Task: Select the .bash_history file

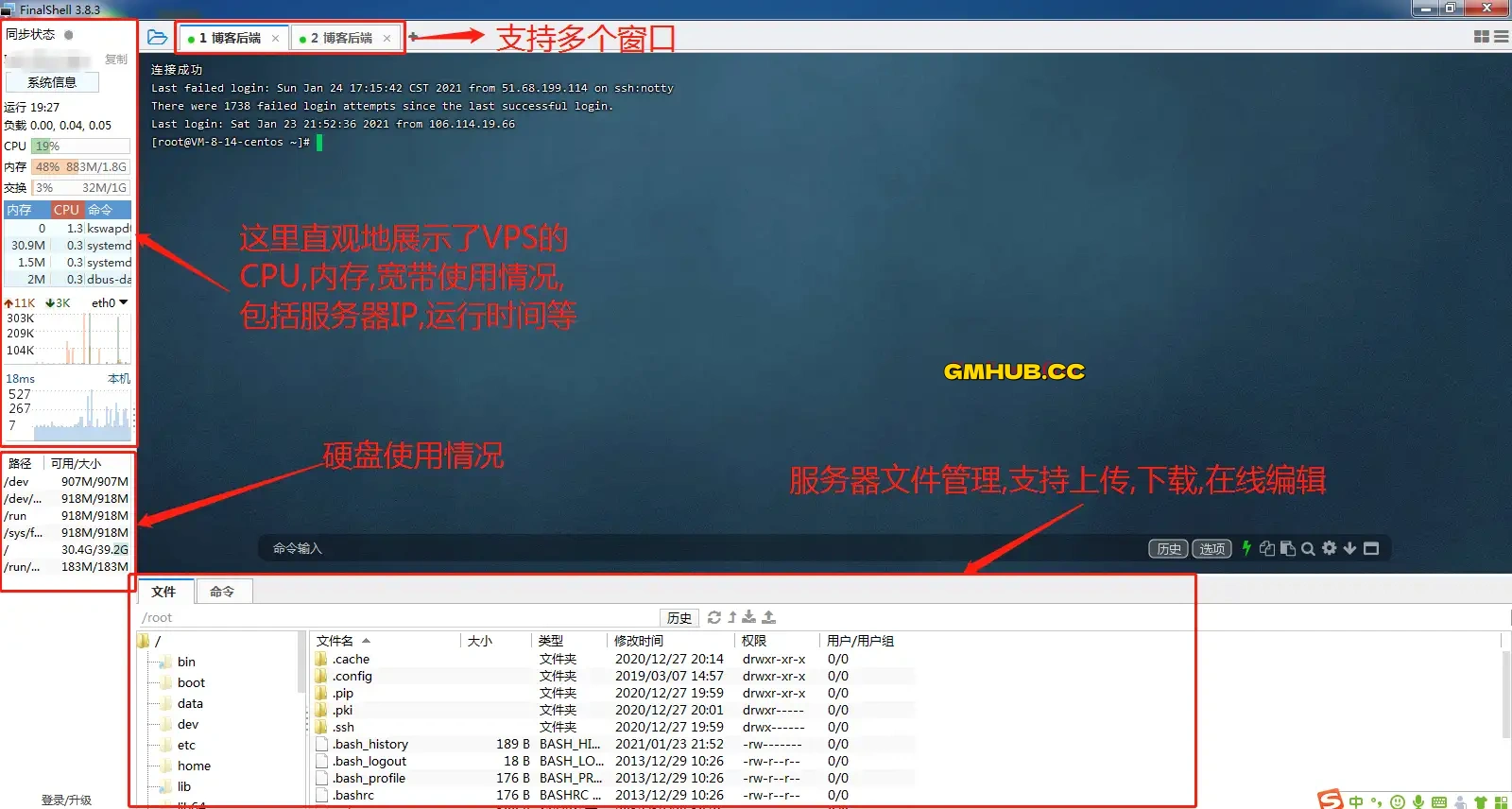Action: click(x=614, y=744)
